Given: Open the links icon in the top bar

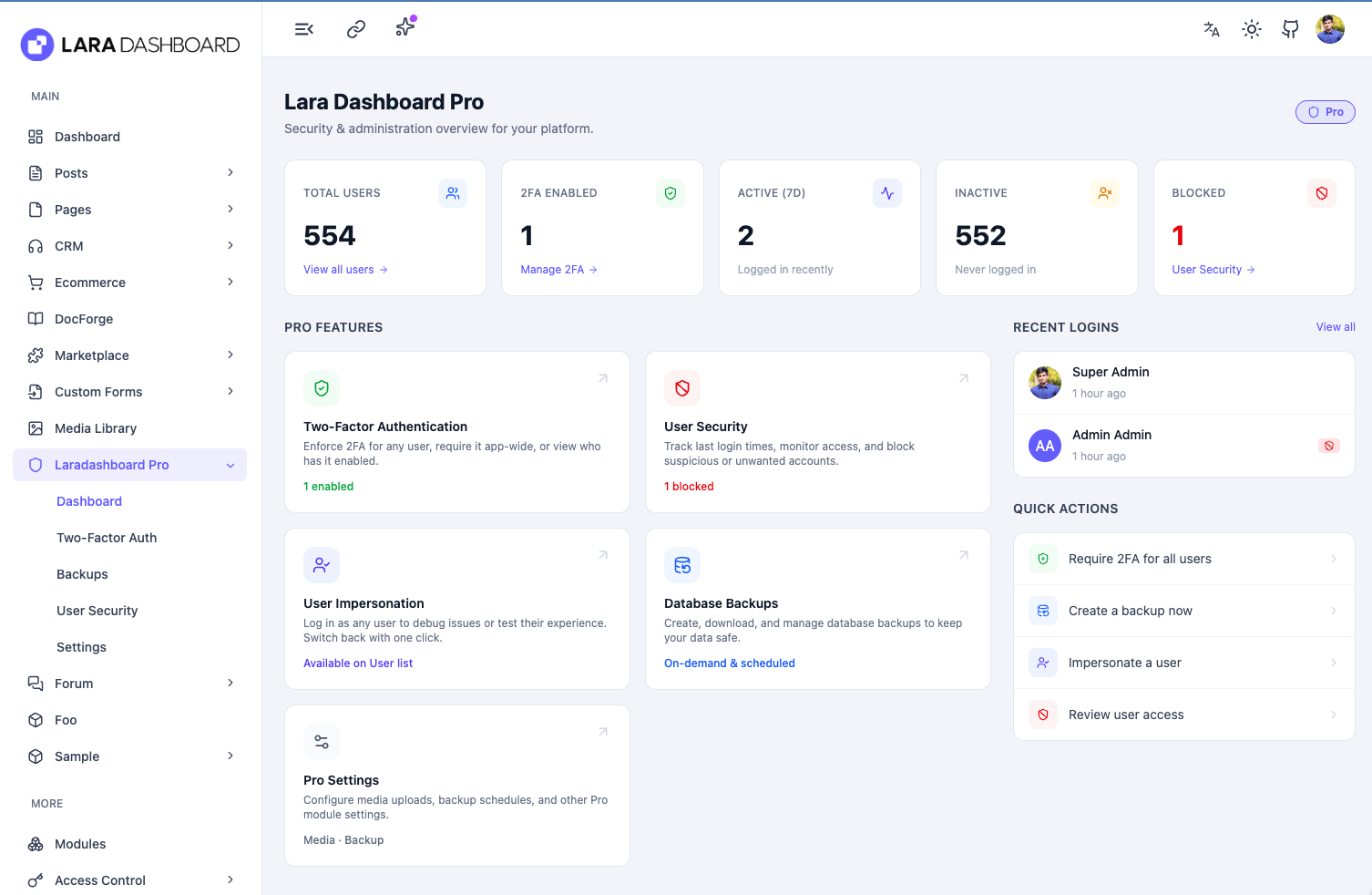Looking at the screenshot, I should pos(355,28).
